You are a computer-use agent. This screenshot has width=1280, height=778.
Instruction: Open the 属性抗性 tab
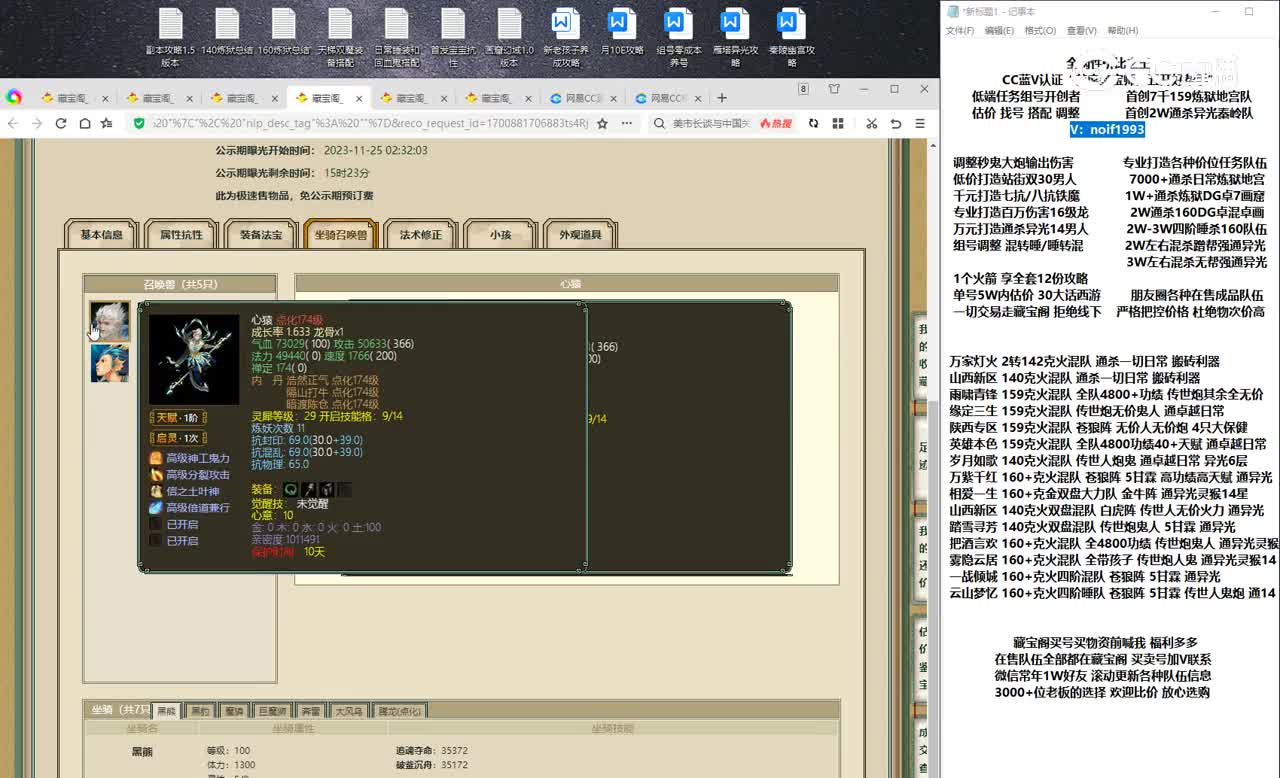coord(181,235)
